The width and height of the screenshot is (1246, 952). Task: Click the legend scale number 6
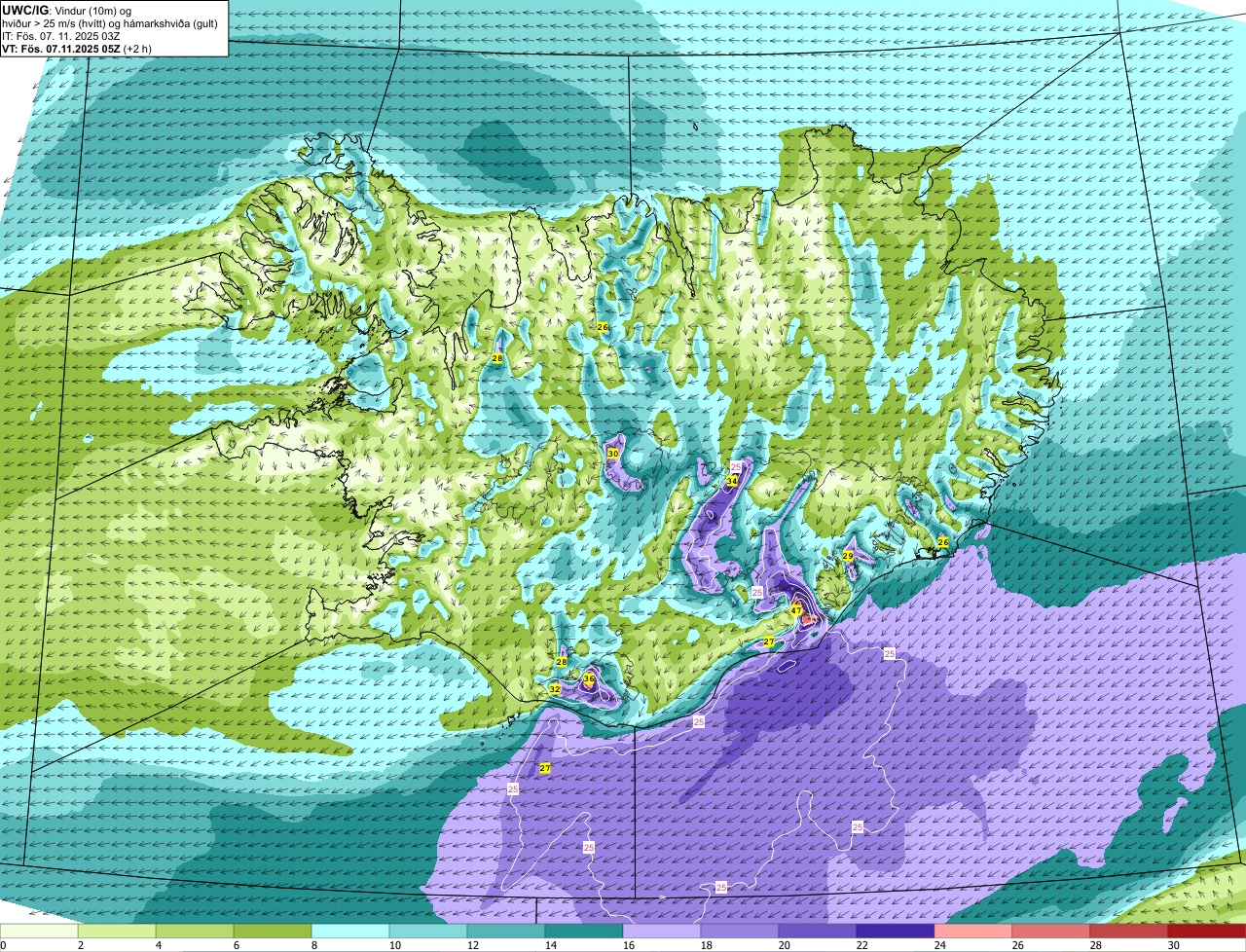click(x=237, y=945)
